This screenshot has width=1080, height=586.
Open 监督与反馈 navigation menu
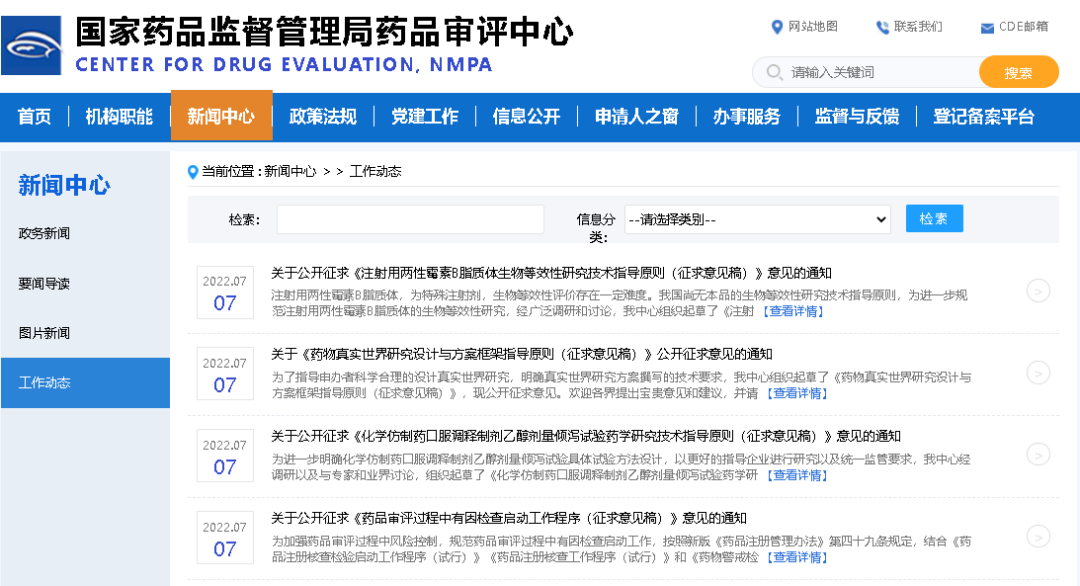tap(857, 117)
